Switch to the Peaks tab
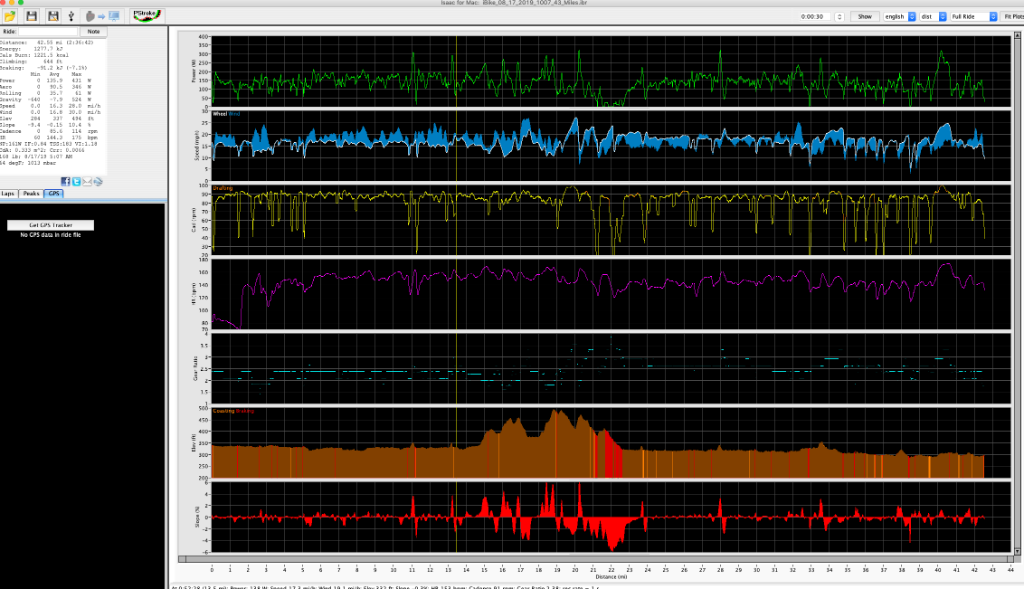The image size is (1024, 589). tap(30, 193)
